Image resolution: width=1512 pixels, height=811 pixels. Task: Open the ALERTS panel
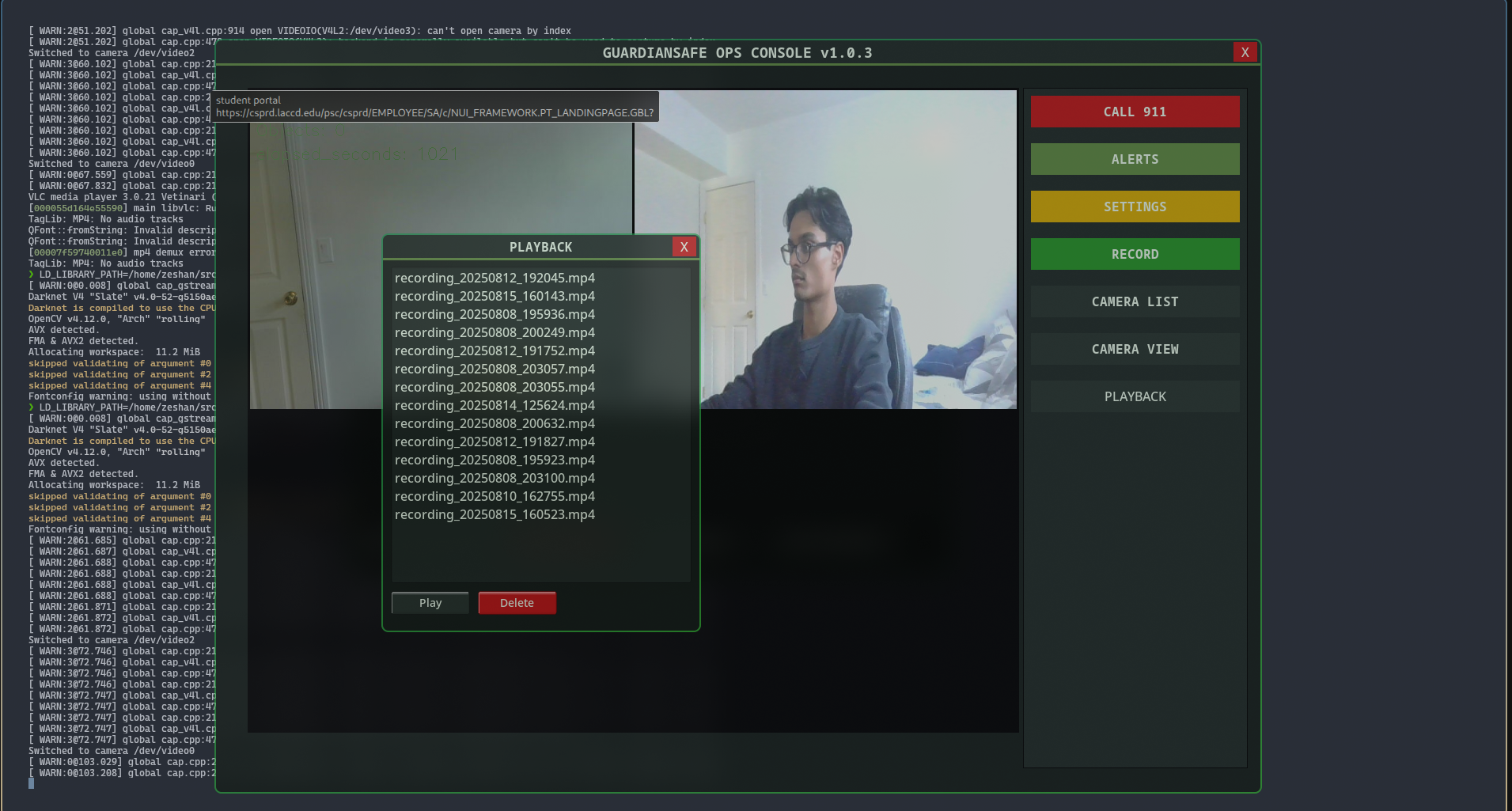coord(1135,159)
